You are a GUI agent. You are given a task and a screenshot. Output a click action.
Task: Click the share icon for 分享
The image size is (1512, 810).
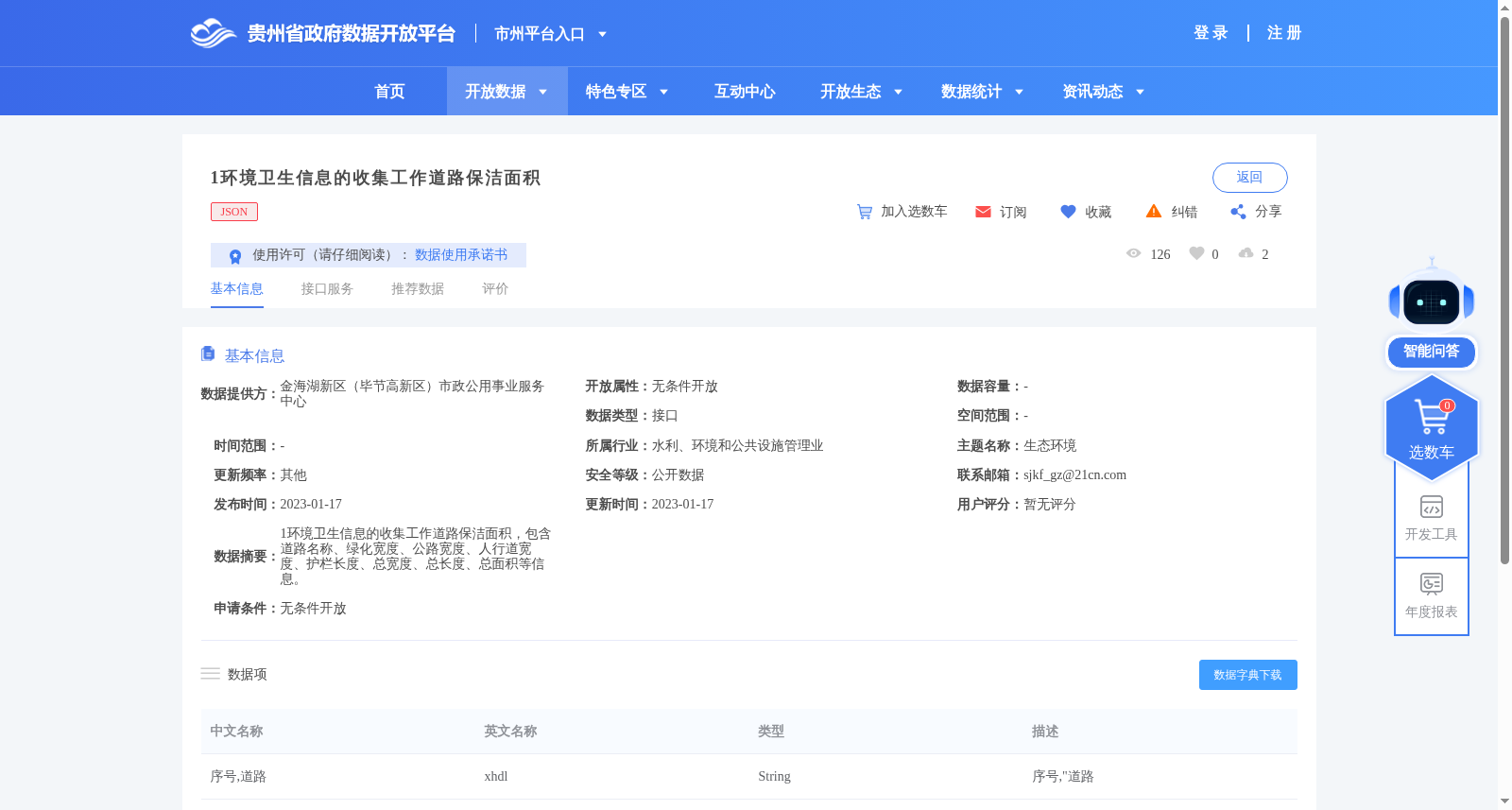1238,212
